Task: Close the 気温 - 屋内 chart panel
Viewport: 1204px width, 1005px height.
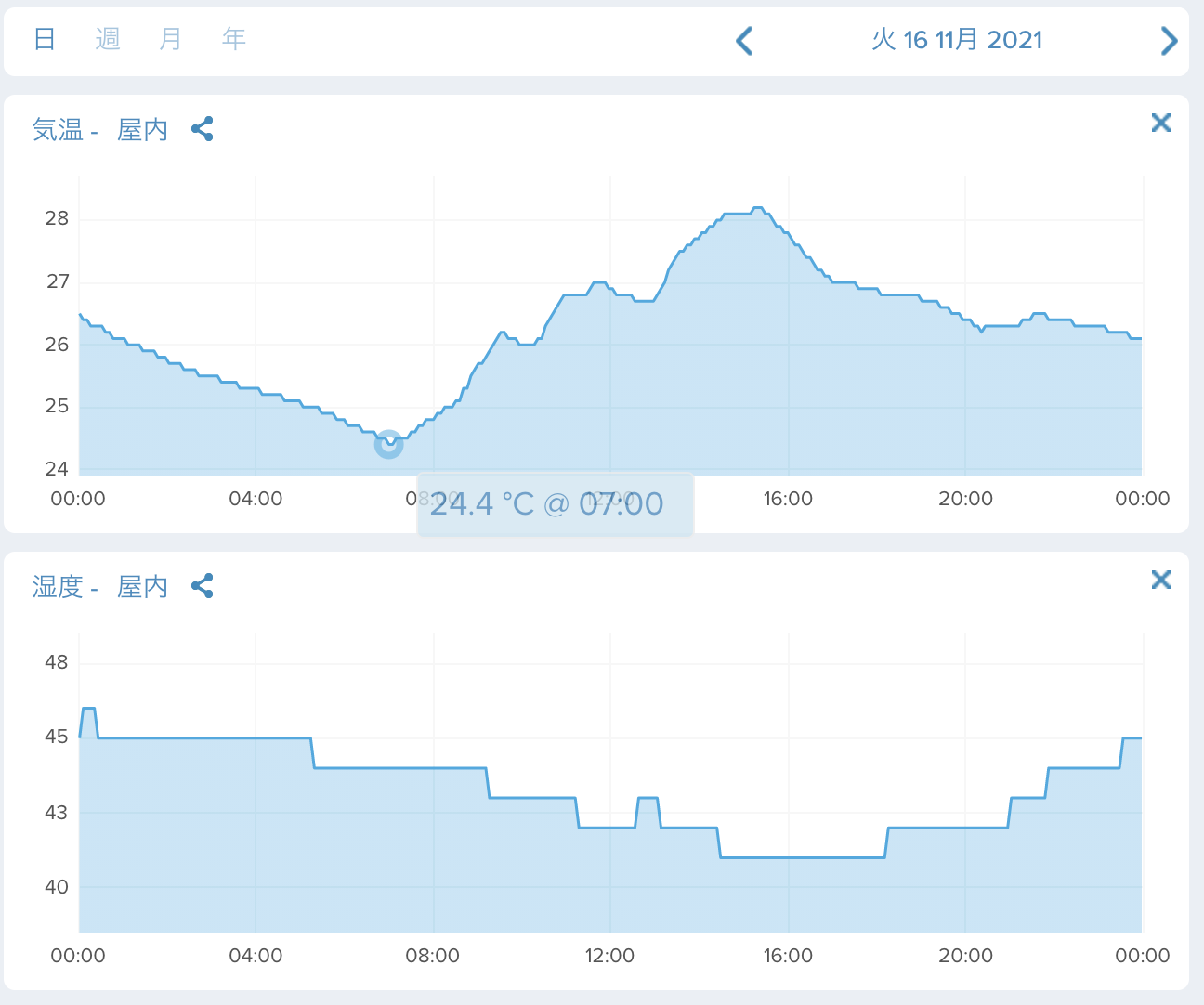Action: (x=1160, y=123)
